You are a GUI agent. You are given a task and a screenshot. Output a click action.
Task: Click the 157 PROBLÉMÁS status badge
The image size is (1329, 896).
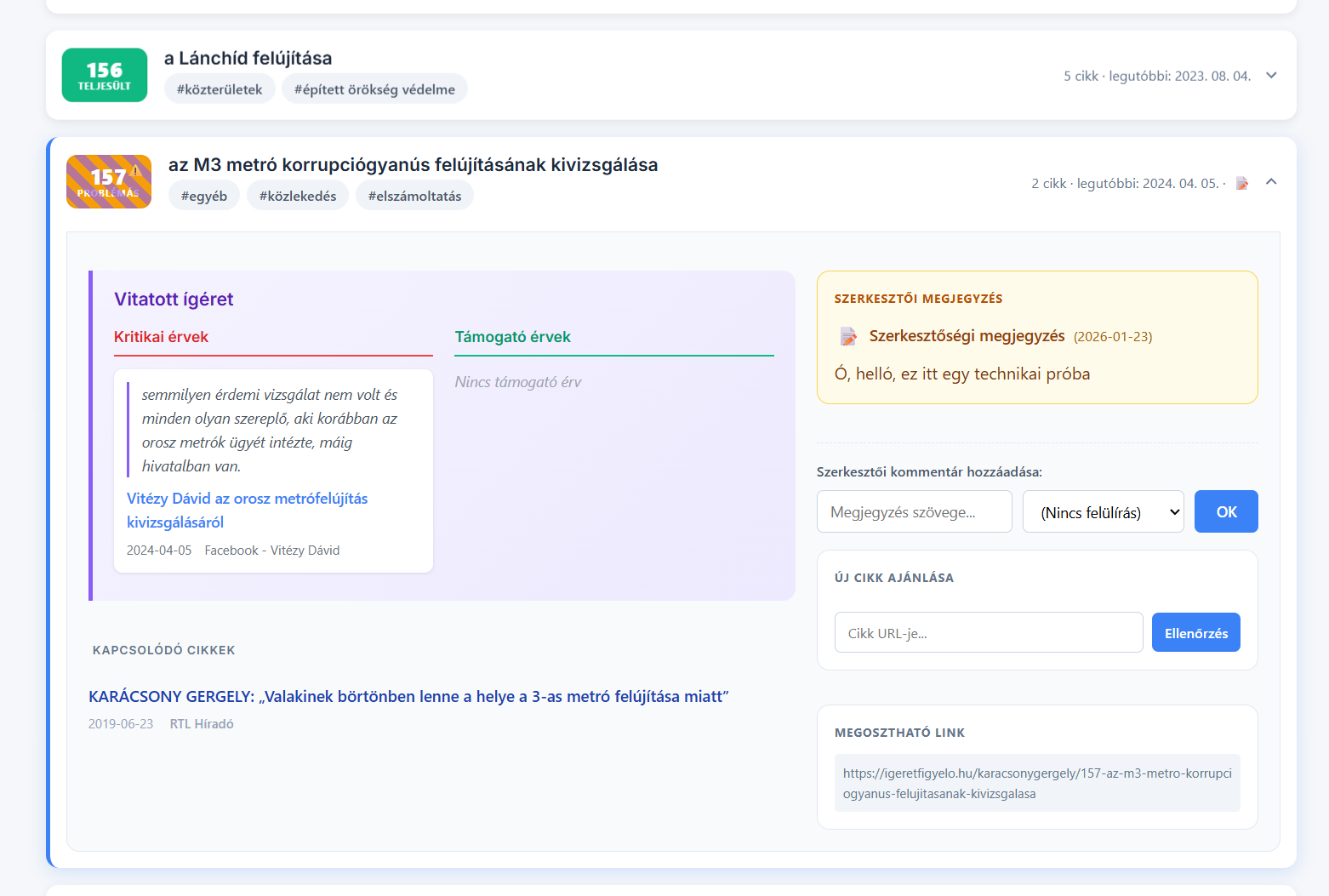(109, 181)
